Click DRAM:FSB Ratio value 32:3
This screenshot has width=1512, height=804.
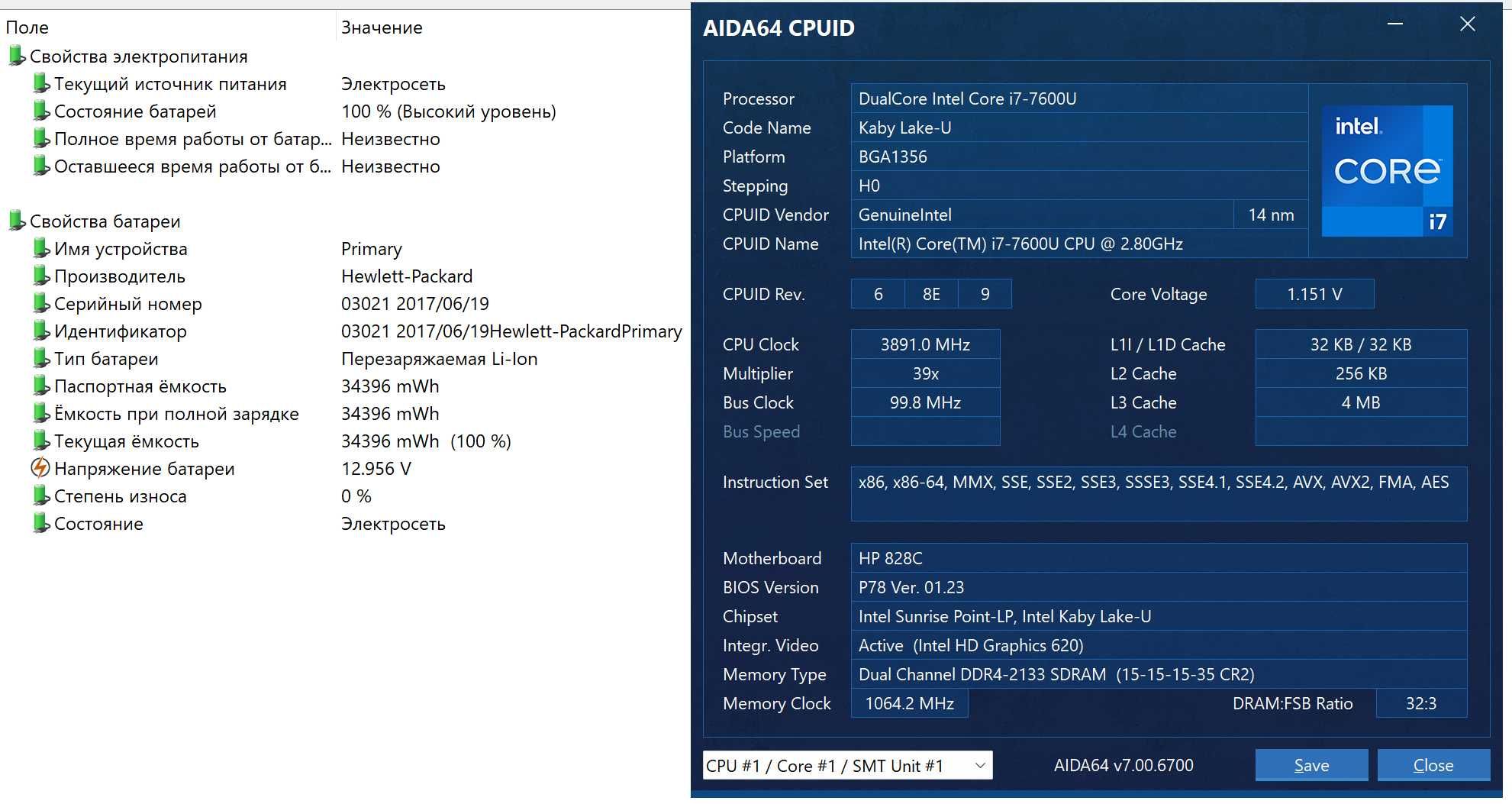click(1421, 703)
